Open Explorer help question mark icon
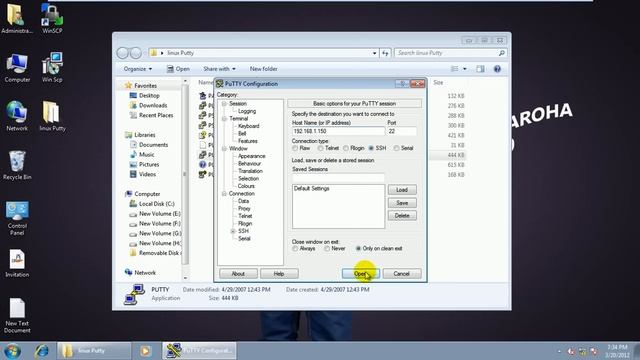 [497, 69]
